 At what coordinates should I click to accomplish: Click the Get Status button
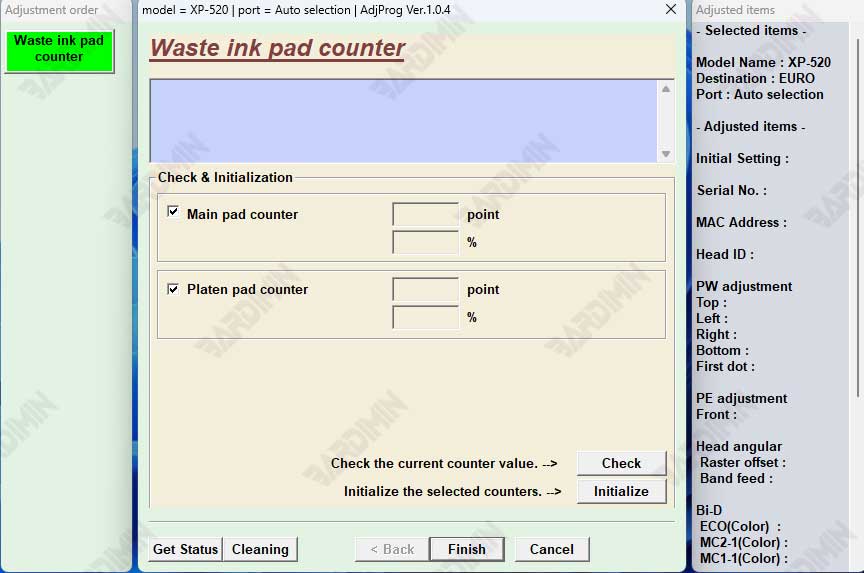pyautogui.click(x=185, y=549)
